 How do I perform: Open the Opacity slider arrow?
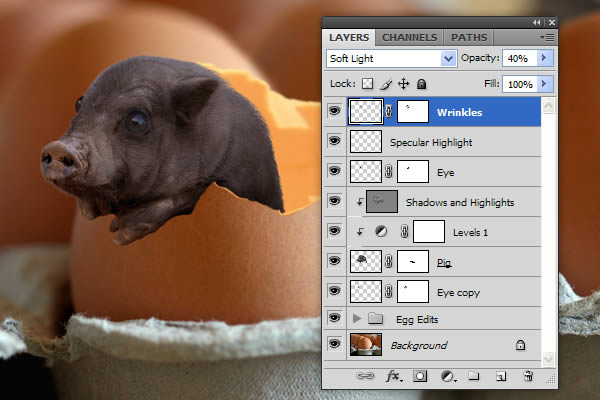544,58
